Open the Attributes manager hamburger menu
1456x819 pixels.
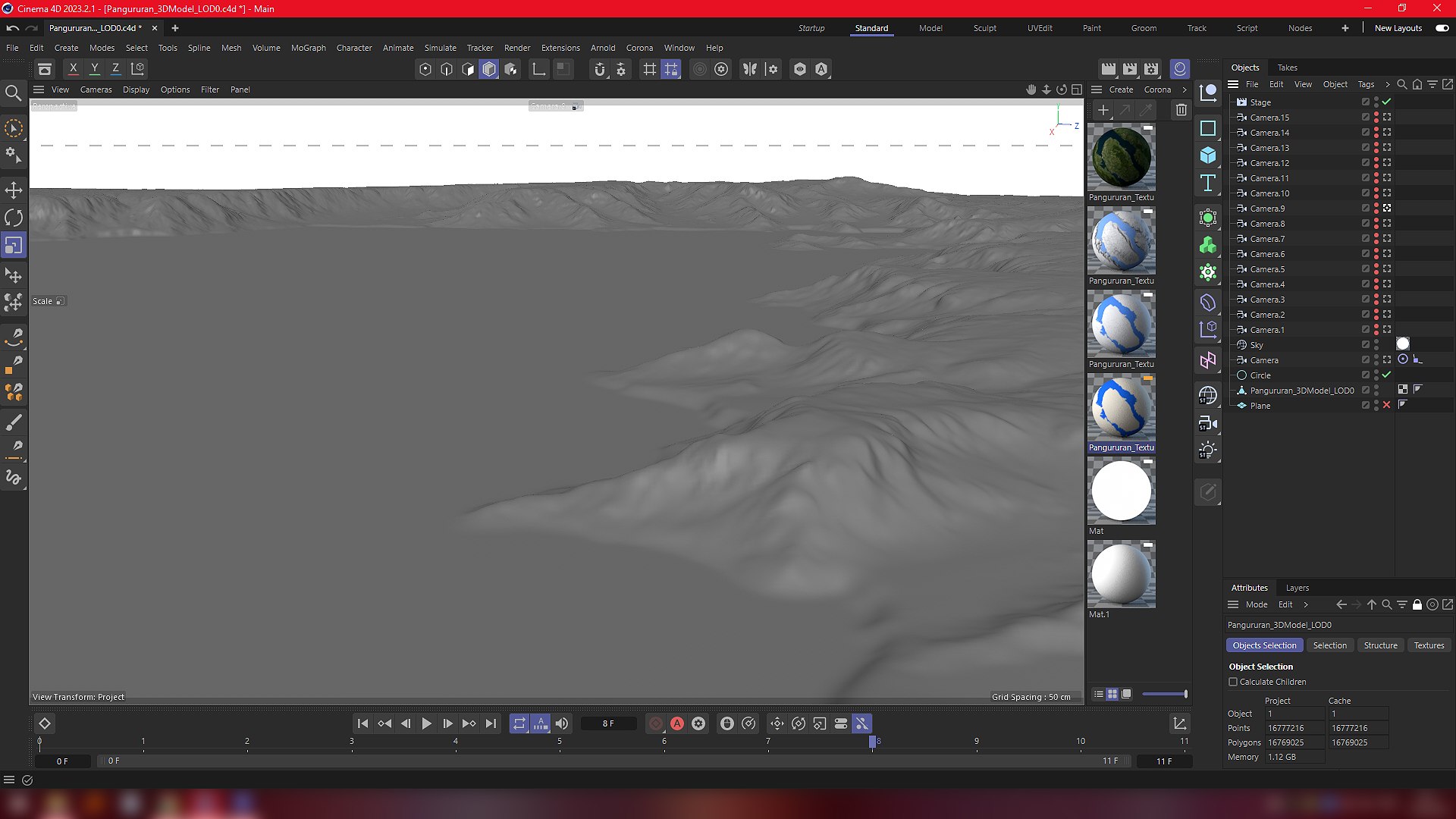1233,604
